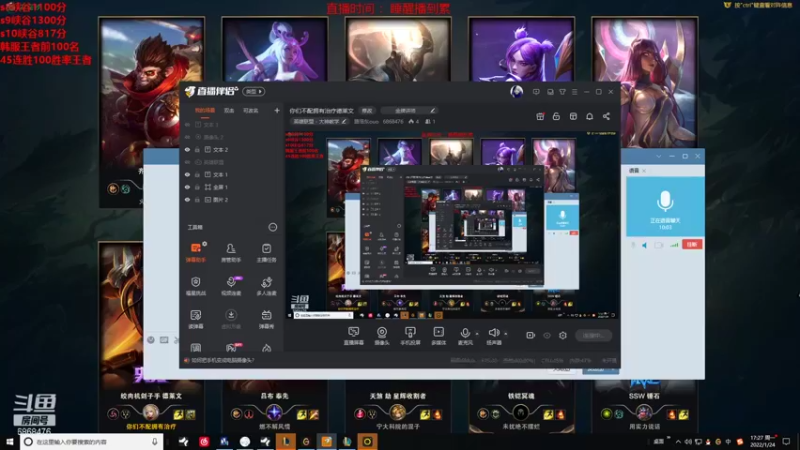This screenshot has width=800, height=450.
Task: Show the hidden 文本 3 layer
Action: click(187, 124)
